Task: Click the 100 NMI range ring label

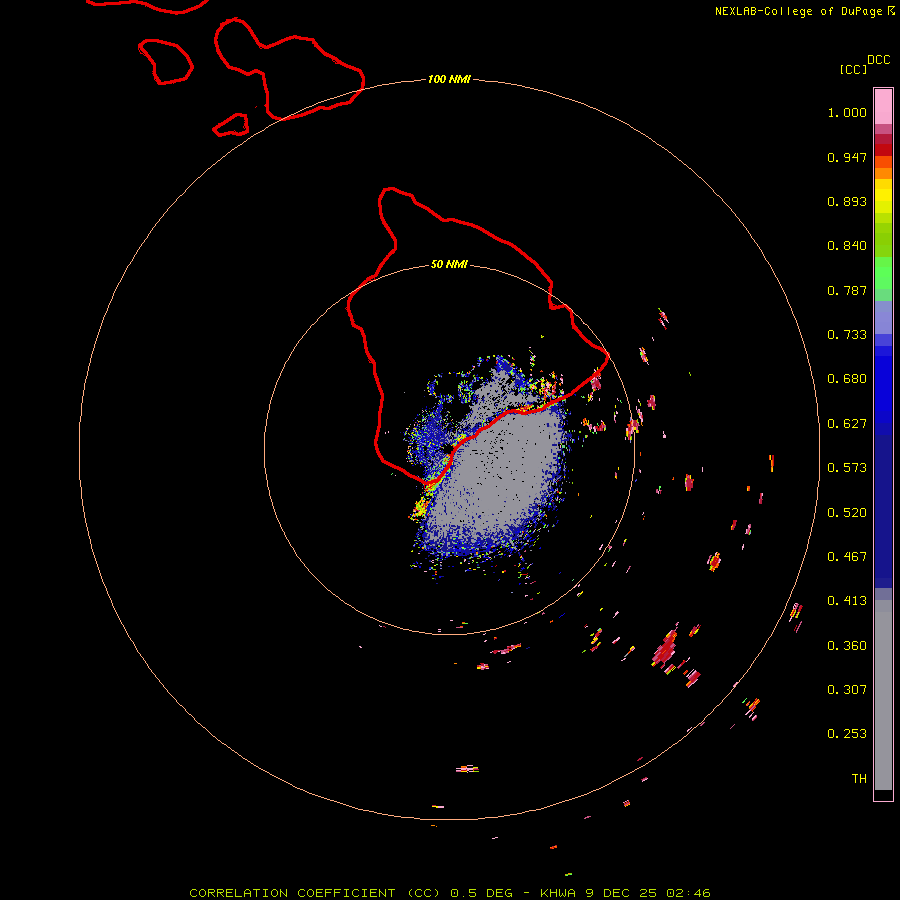Action: pos(449,79)
